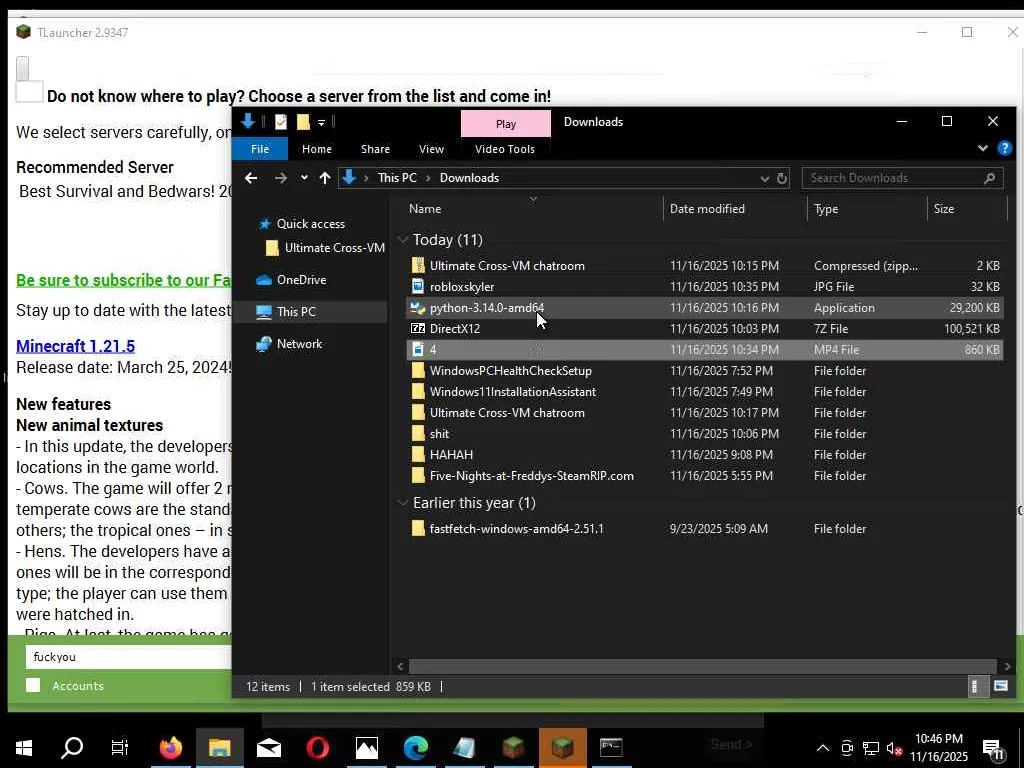The image size is (1024, 768).
Task: Open the Photos app in taskbar
Action: click(x=366, y=747)
